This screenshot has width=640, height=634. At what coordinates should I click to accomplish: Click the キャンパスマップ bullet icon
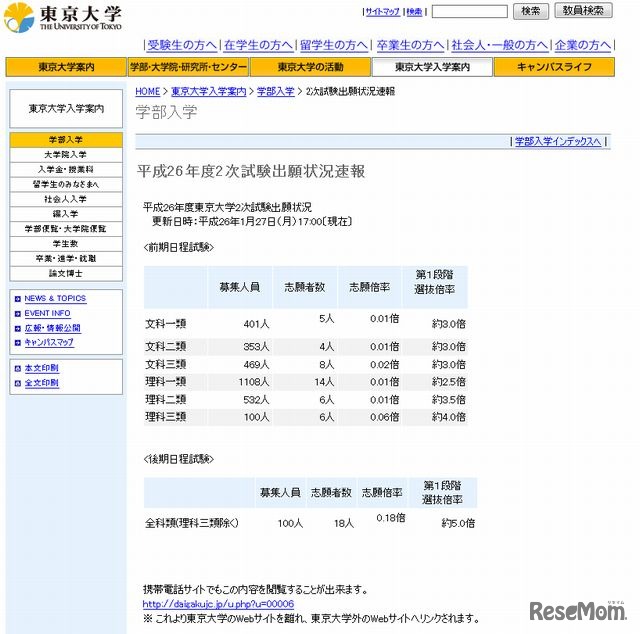tap(18, 343)
